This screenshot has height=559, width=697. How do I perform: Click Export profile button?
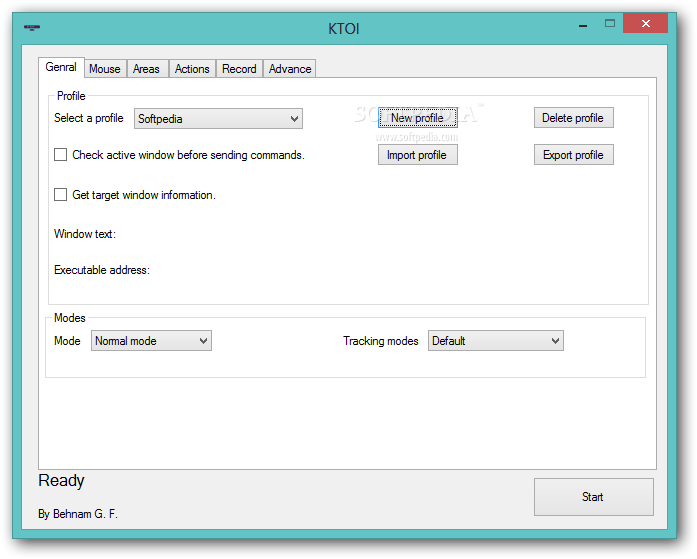pyautogui.click(x=573, y=155)
